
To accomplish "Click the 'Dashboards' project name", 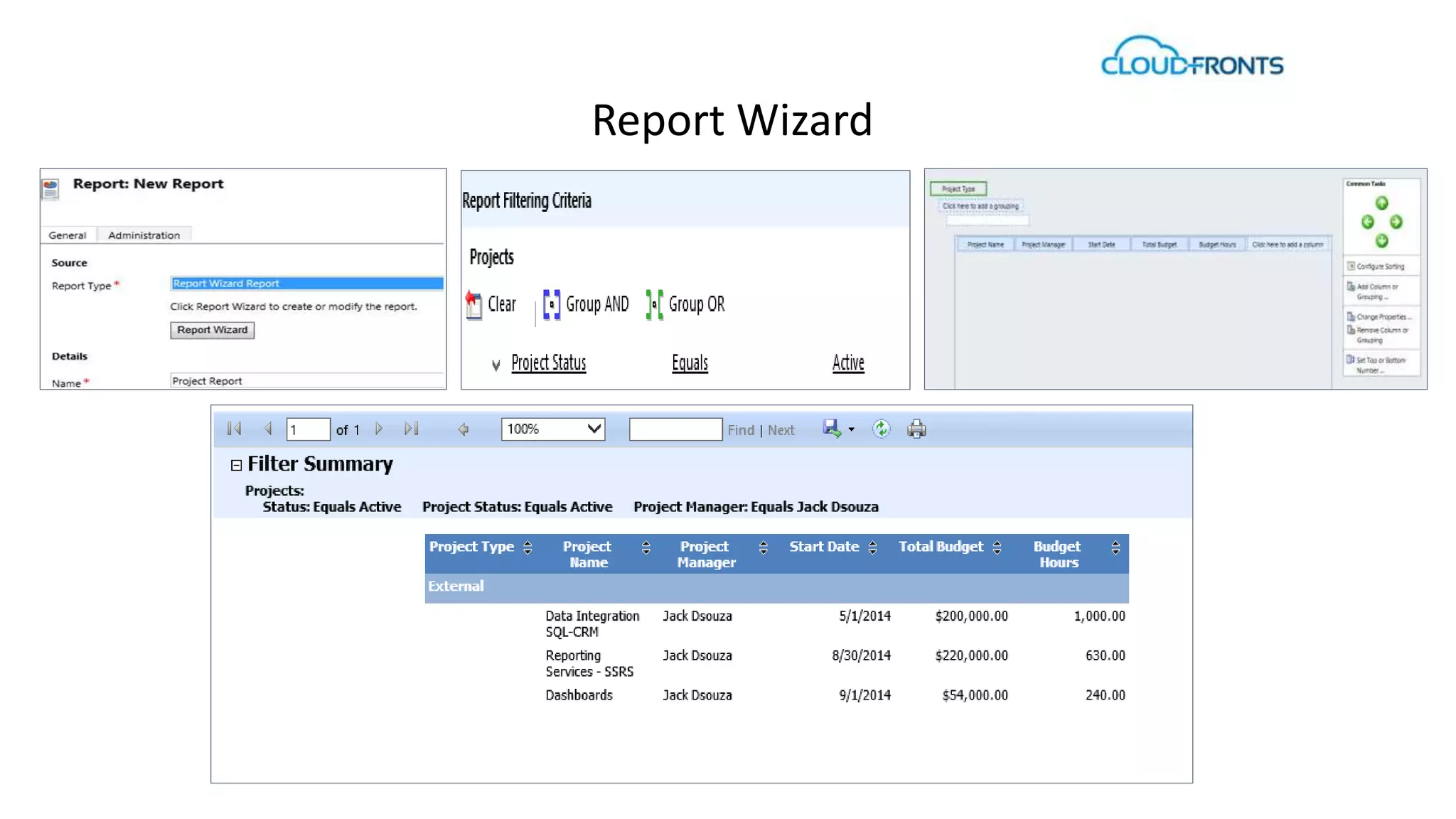I will tap(579, 695).
